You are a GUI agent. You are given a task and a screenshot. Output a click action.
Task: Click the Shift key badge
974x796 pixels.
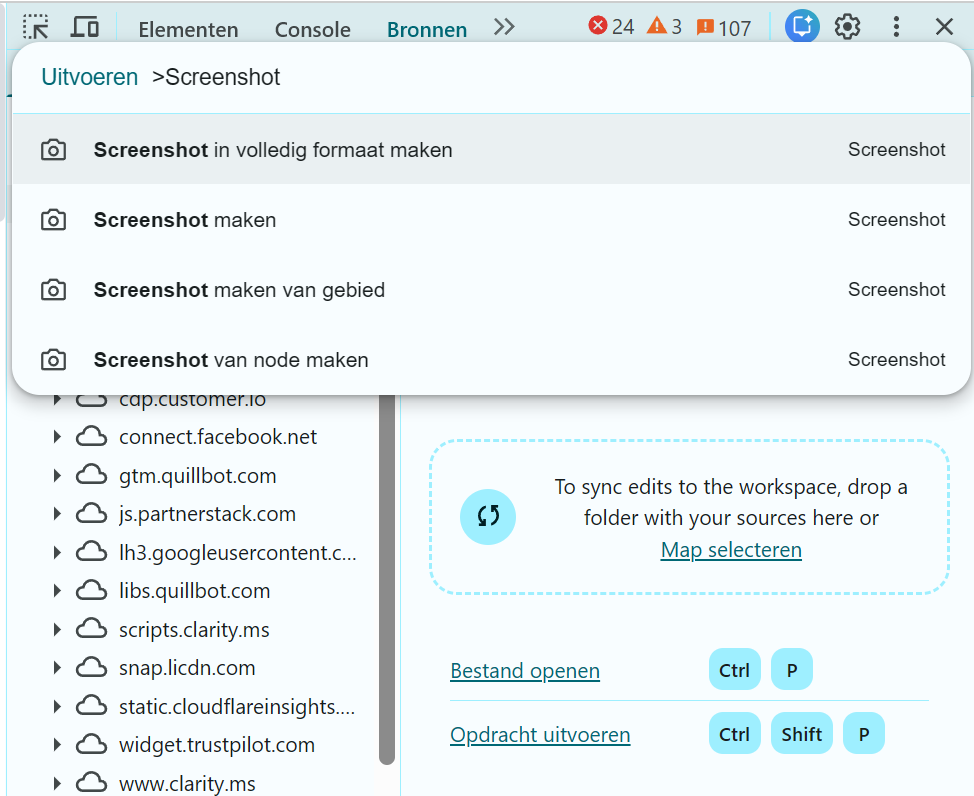click(x=802, y=734)
